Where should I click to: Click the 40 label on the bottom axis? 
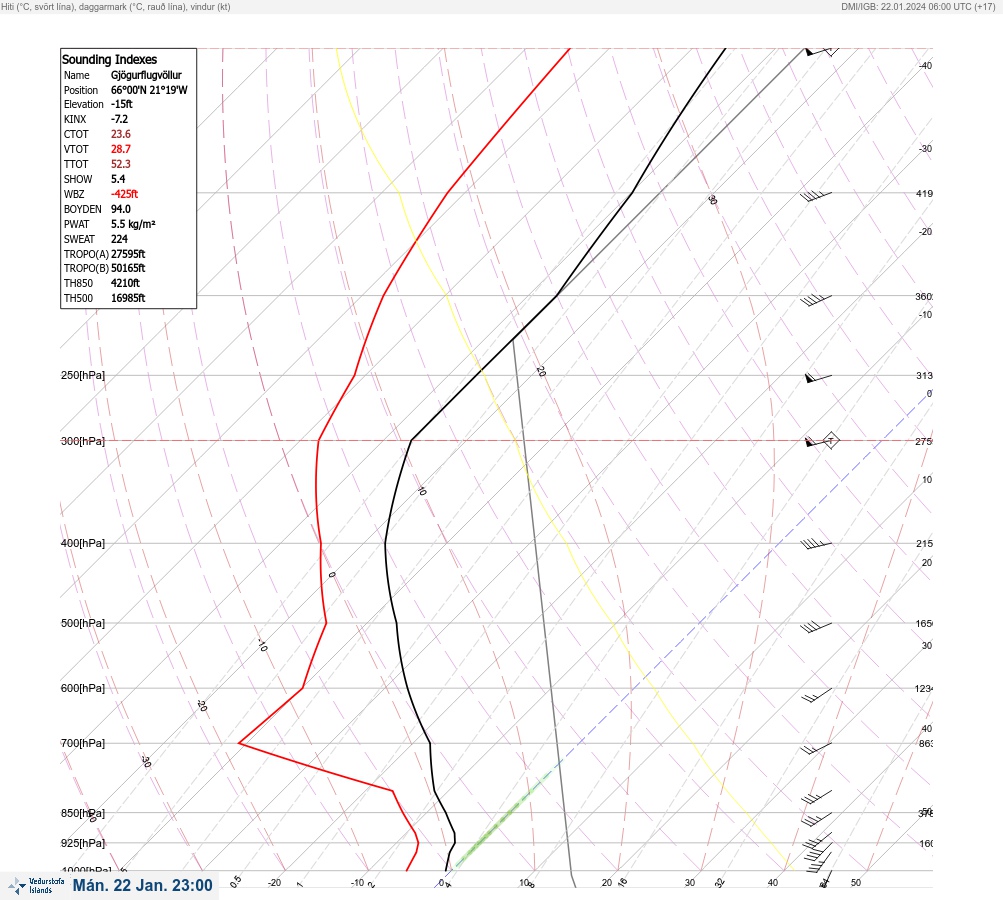773,883
